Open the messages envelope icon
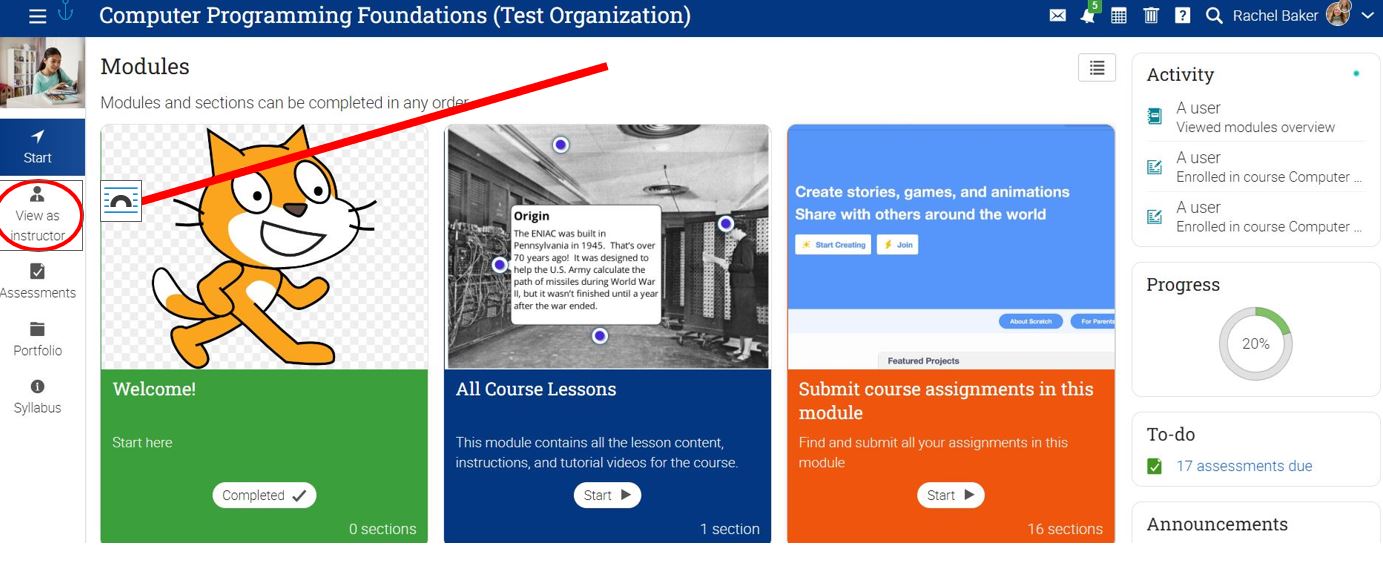 1057,16
